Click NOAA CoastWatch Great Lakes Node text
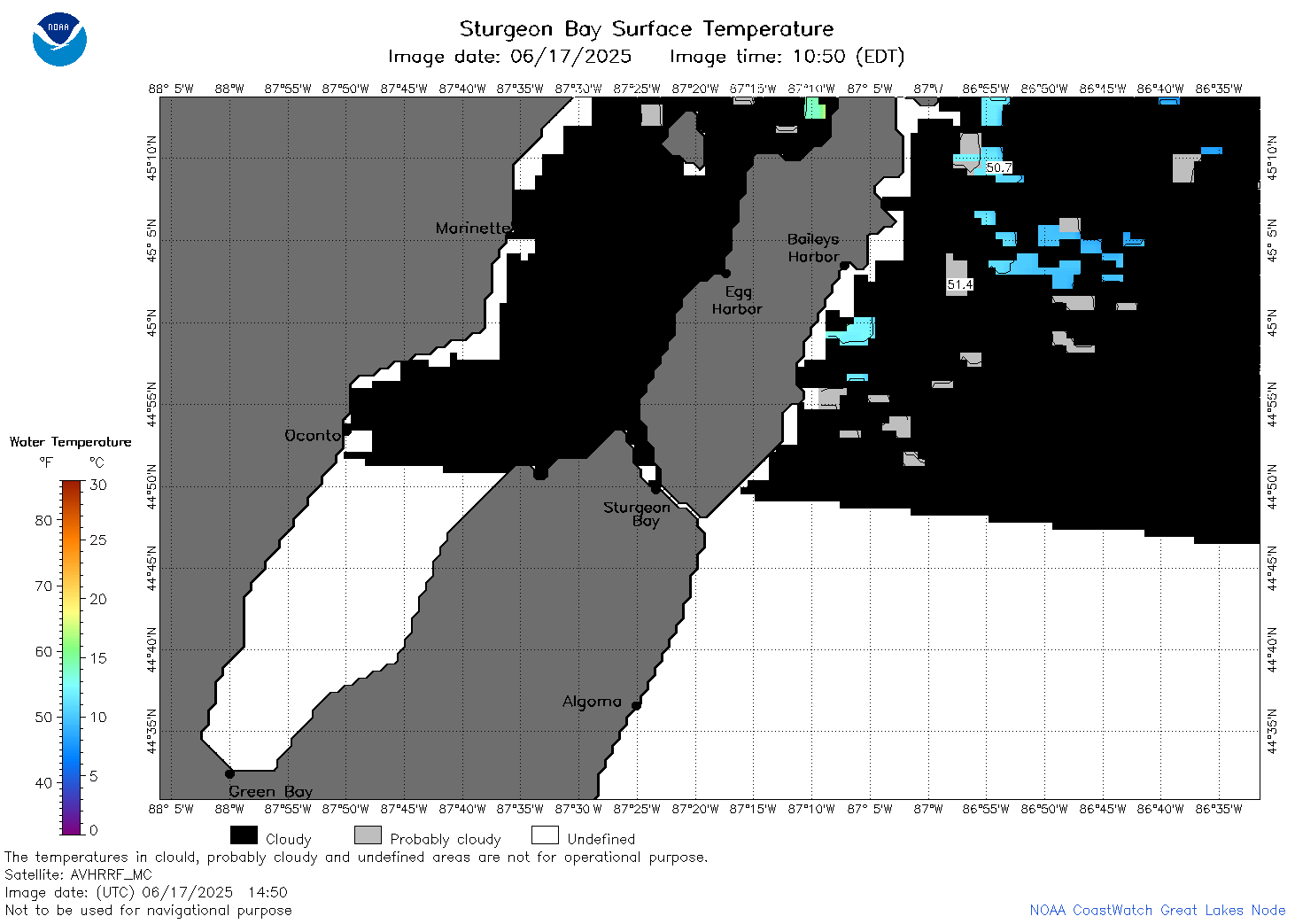Screen dimensions: 1295x924 (x=1158, y=910)
